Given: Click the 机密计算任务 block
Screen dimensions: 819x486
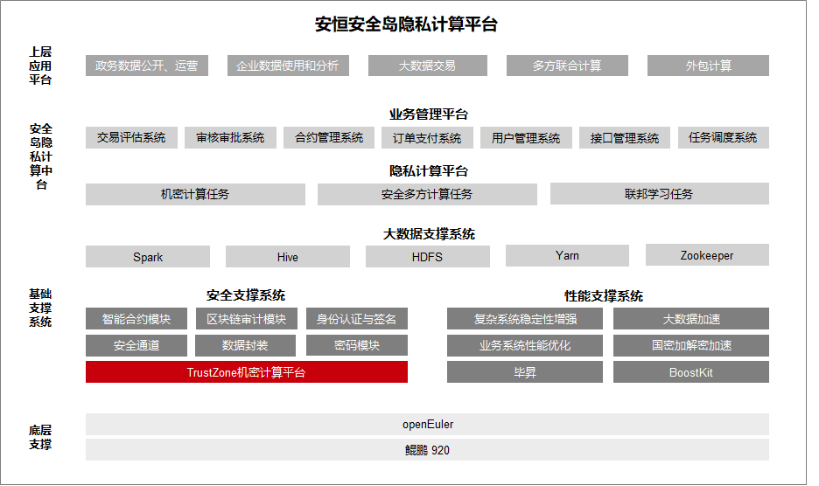Looking at the screenshot, I should (195, 194).
